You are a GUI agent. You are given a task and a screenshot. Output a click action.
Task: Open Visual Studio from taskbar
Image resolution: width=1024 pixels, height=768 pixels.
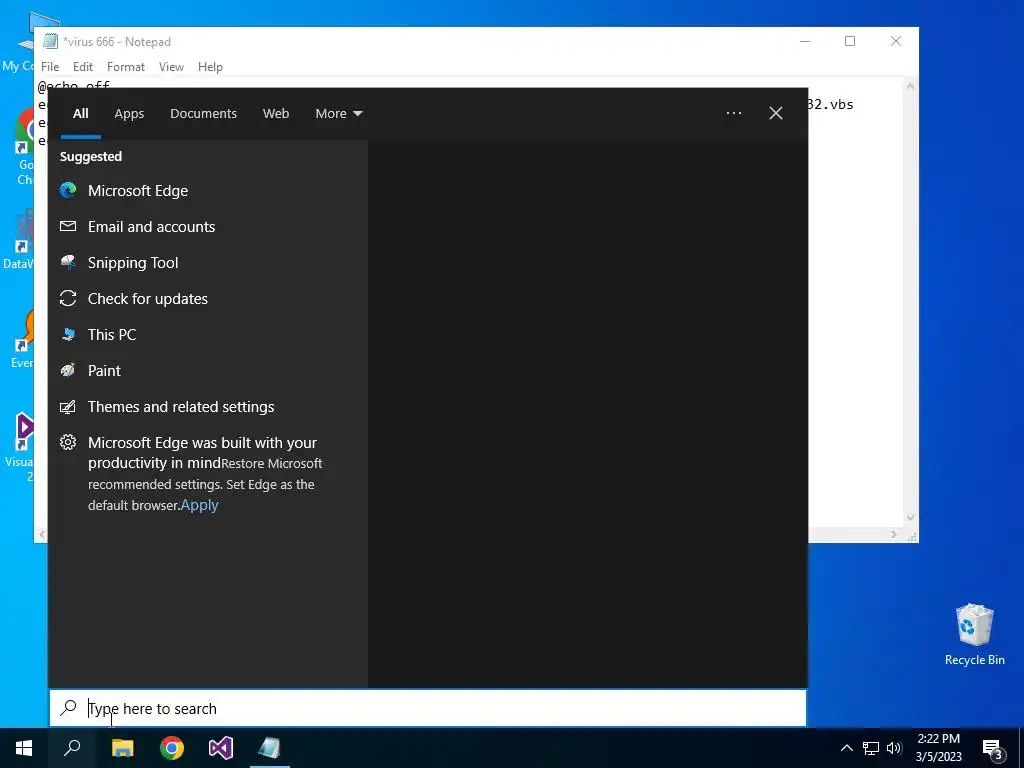[x=221, y=748]
